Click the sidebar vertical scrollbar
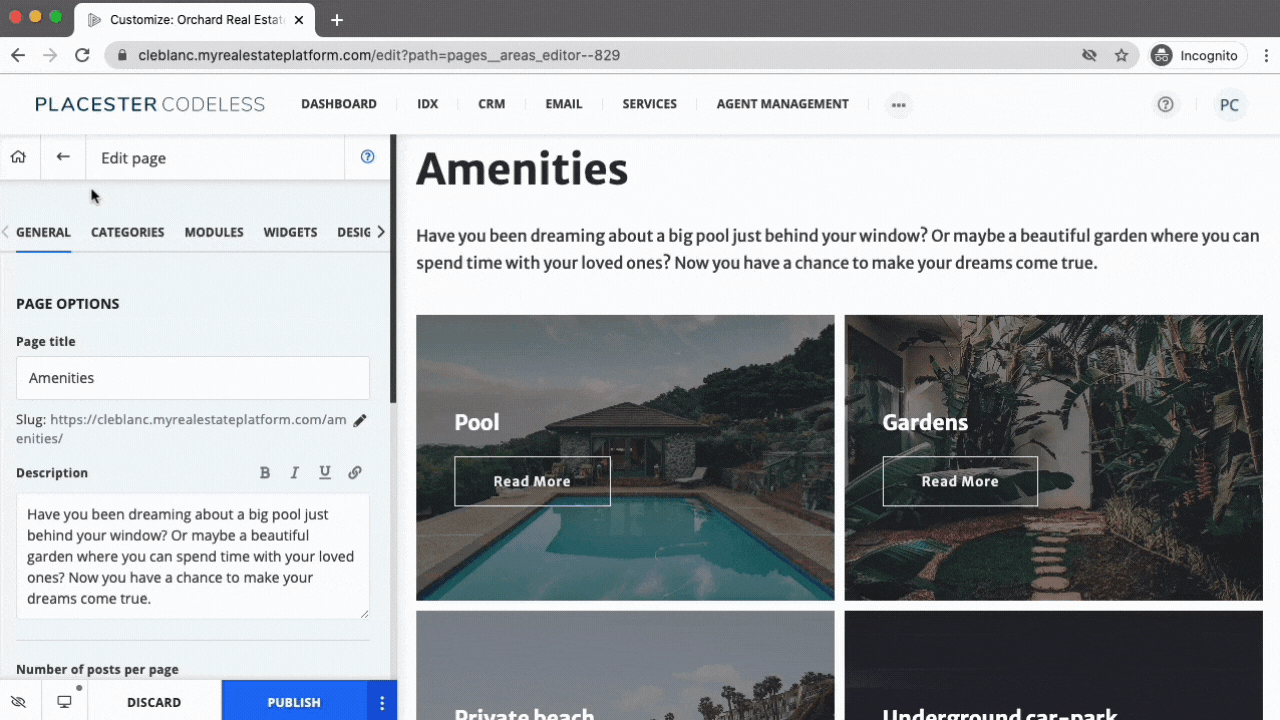This screenshot has width=1280, height=720. pyautogui.click(x=393, y=270)
